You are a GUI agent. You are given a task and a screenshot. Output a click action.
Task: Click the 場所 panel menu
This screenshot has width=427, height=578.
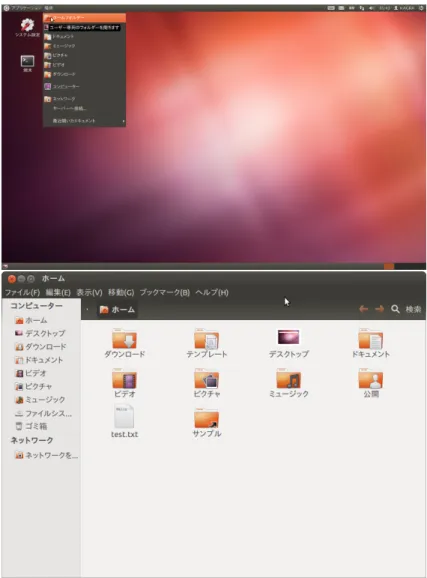click(x=48, y=8)
